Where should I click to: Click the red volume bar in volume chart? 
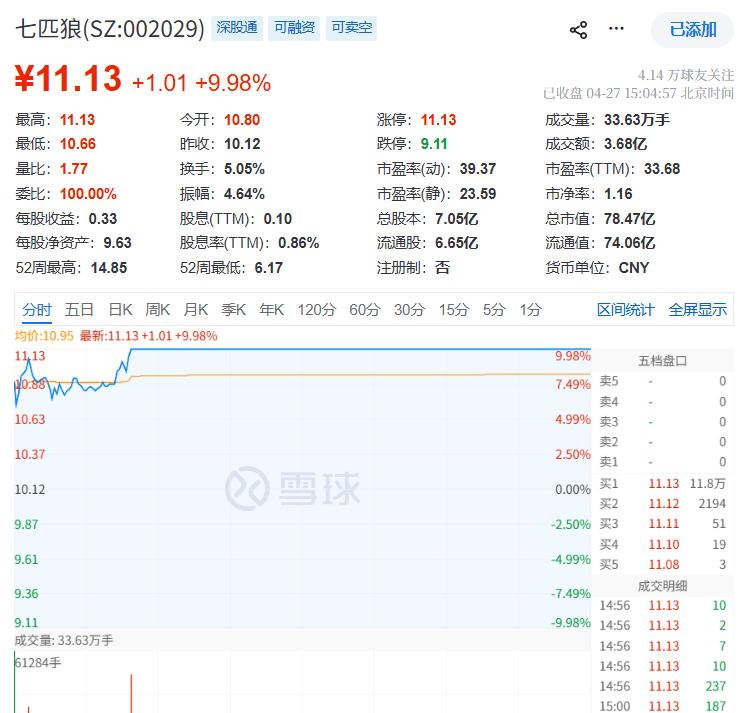(131, 693)
